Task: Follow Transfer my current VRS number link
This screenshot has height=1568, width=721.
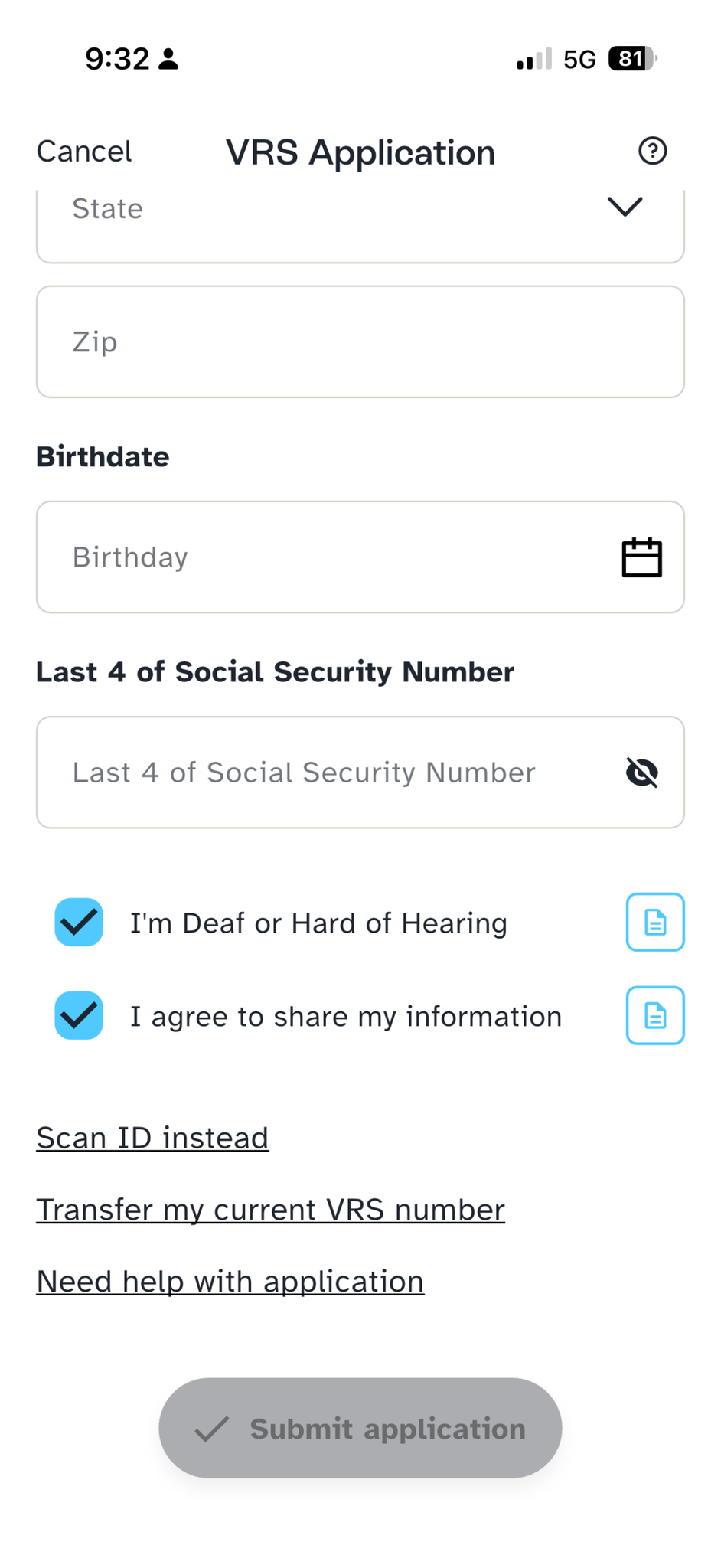Action: [270, 1210]
